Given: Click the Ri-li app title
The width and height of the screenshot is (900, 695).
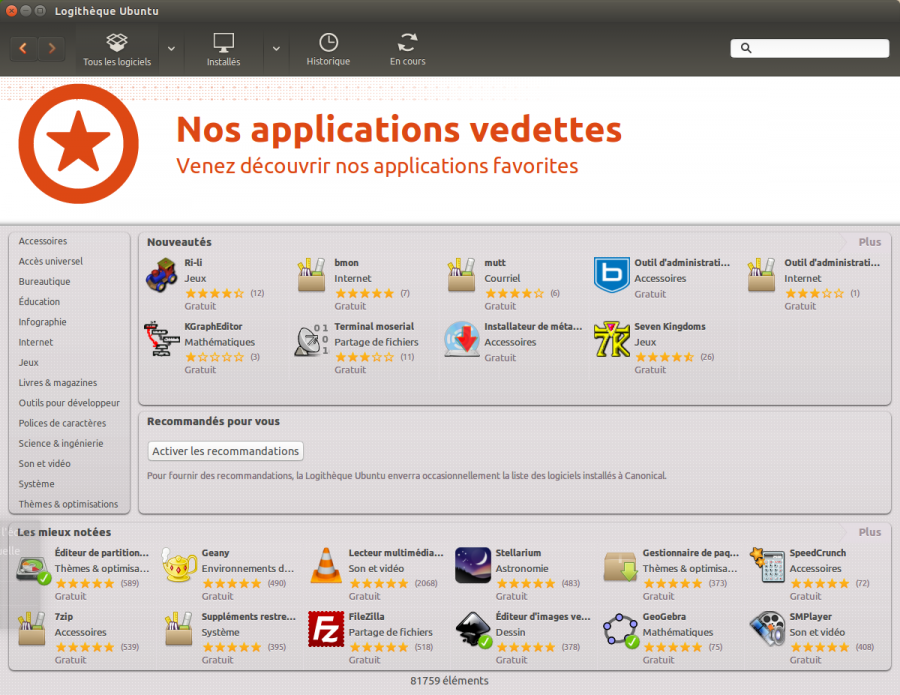Looking at the screenshot, I should click(x=193, y=263).
